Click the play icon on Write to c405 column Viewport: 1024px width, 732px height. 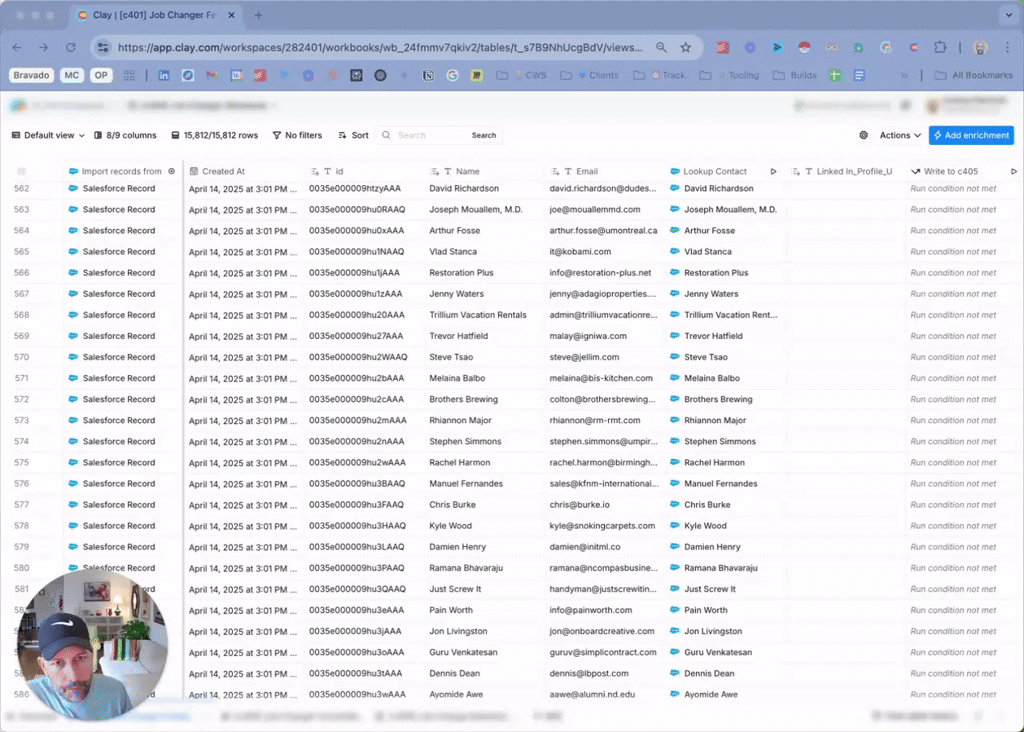click(1014, 171)
